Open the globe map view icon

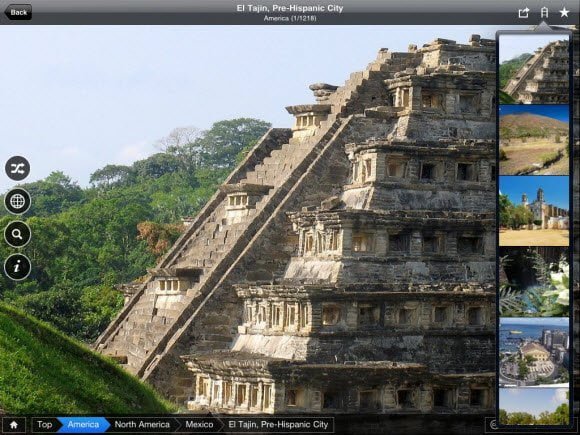[x=17, y=201]
